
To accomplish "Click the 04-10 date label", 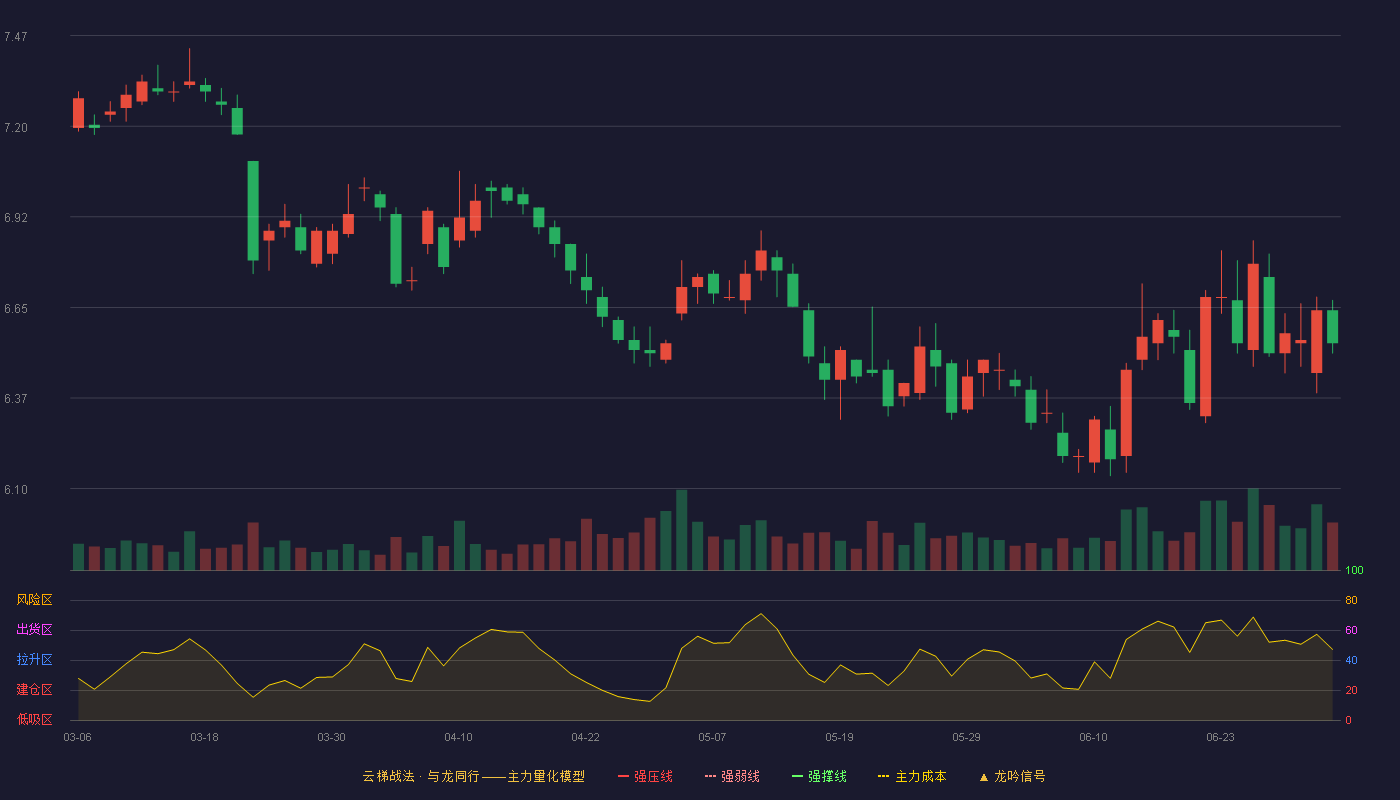I will point(459,737).
